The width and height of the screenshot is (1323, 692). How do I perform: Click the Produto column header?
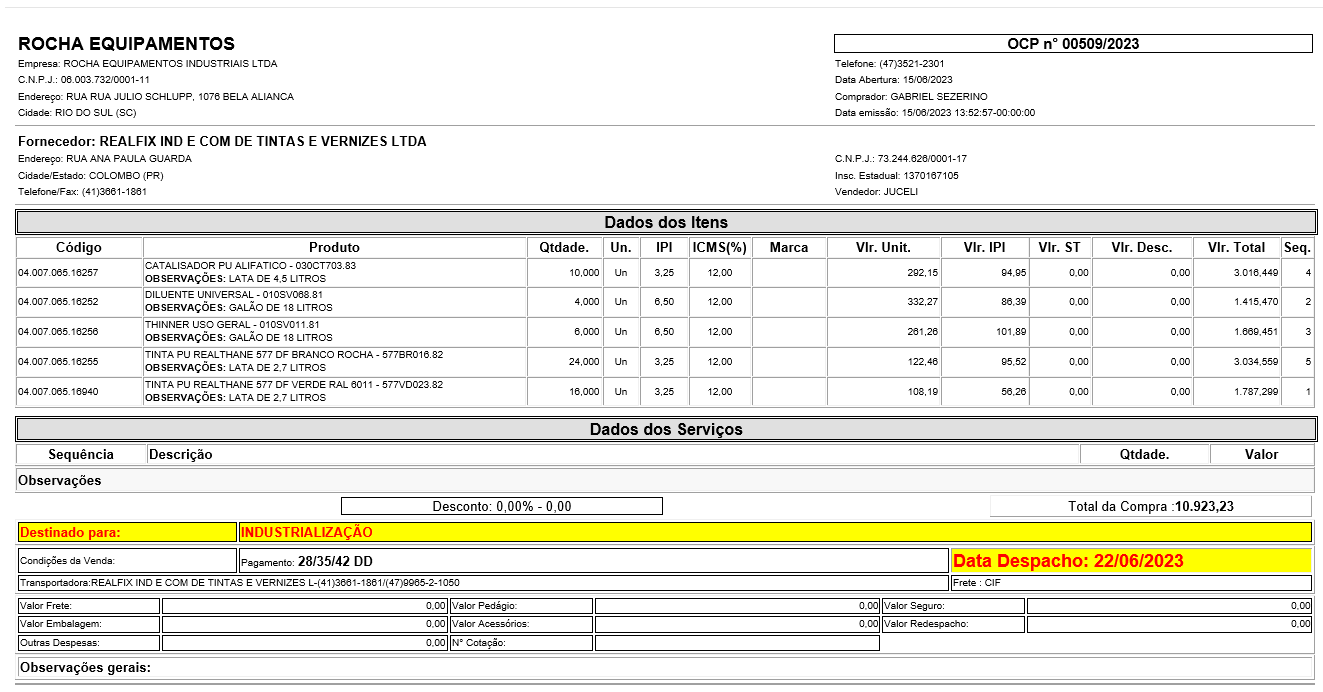[334, 247]
